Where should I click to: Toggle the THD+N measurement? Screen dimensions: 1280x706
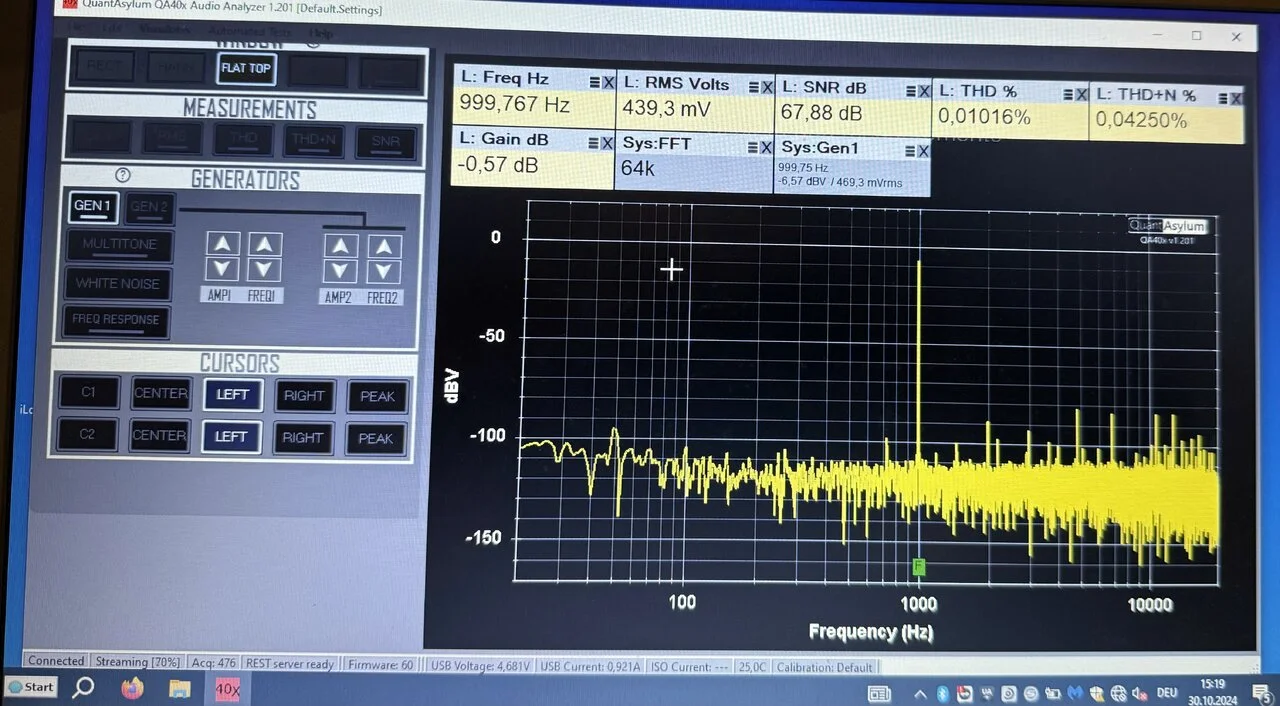[x=314, y=141]
